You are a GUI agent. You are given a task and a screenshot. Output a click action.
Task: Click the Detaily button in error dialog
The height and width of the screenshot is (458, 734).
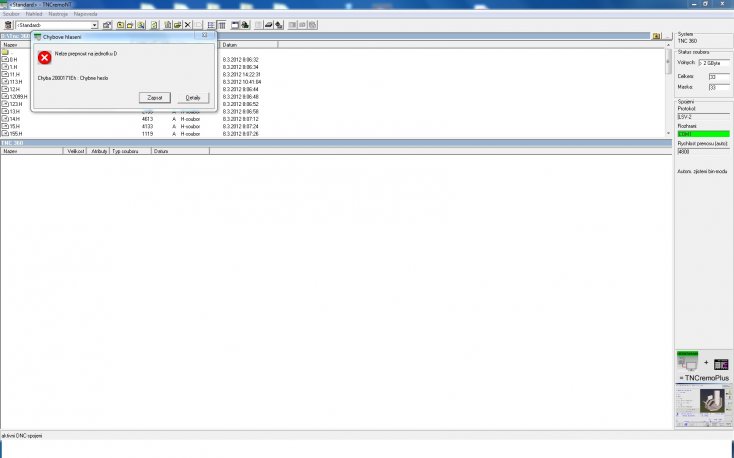click(x=193, y=98)
